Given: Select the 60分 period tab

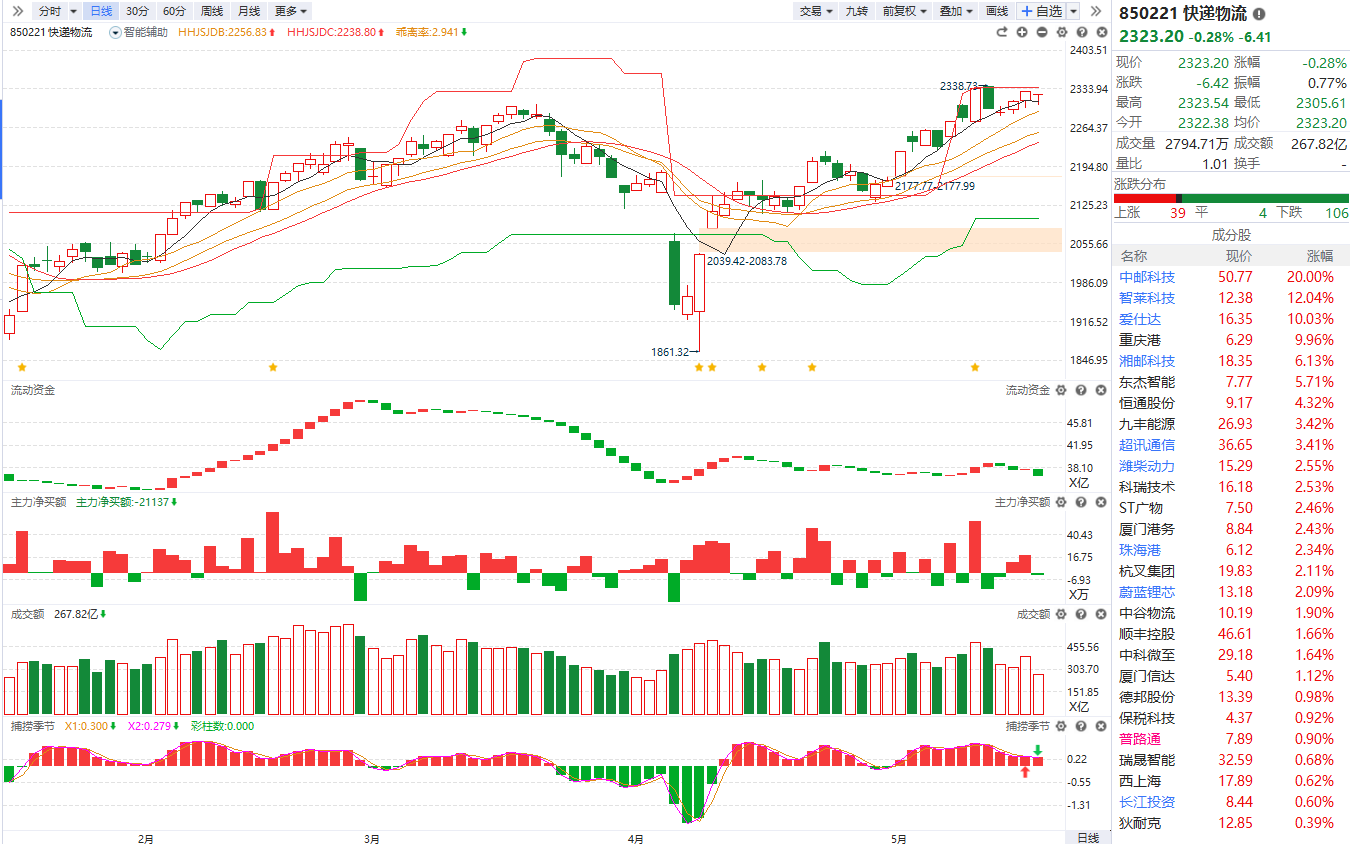Looking at the screenshot, I should (174, 11).
